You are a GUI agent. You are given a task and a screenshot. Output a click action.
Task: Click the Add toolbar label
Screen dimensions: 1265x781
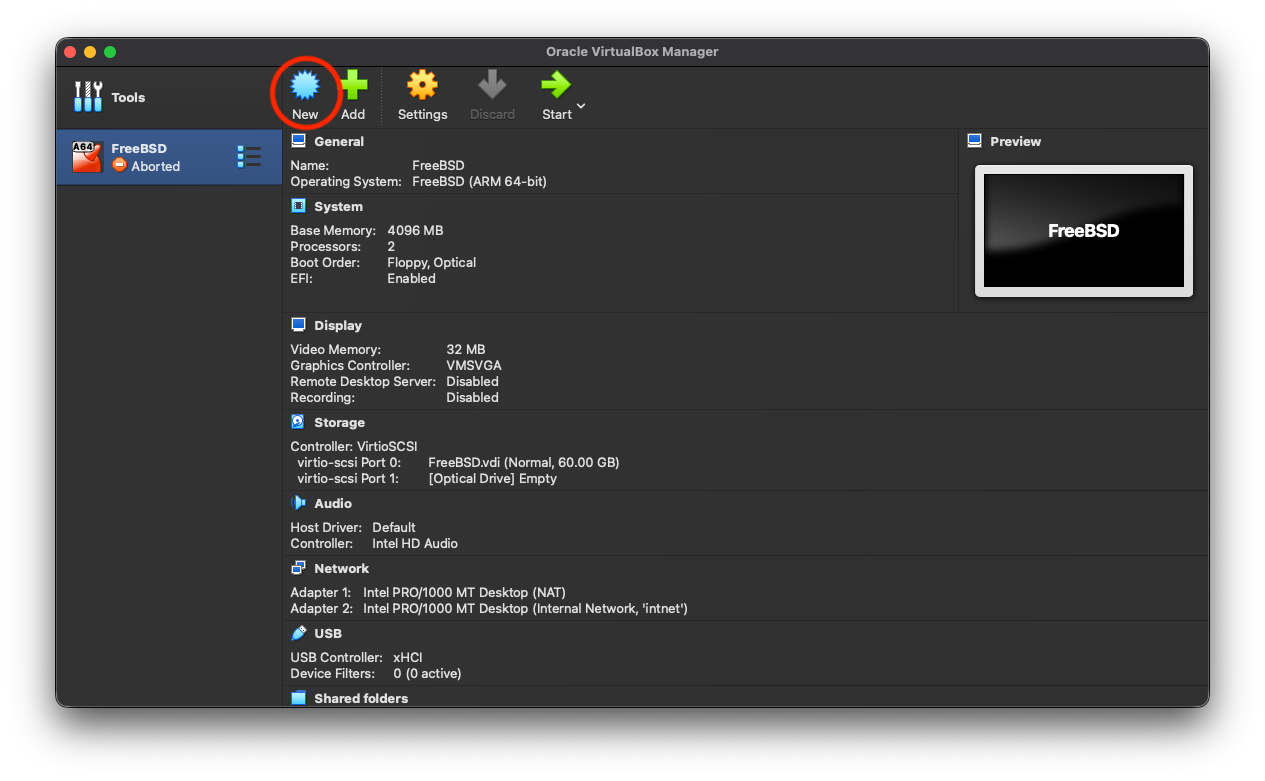pos(353,114)
